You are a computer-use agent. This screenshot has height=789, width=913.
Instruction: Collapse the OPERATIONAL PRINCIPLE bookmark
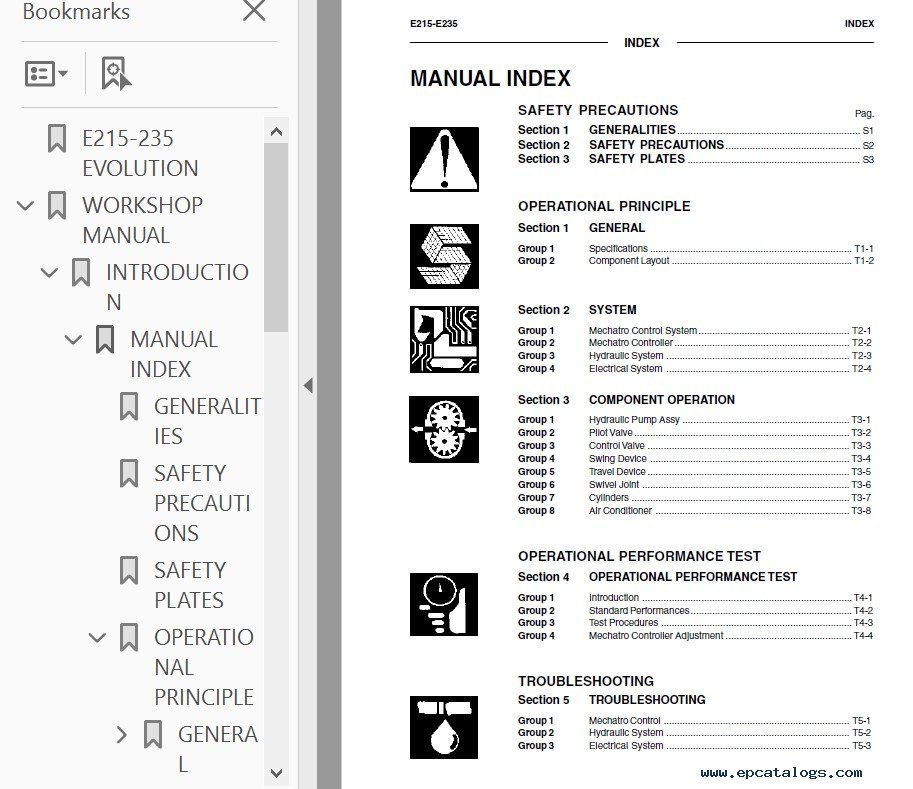coord(97,638)
